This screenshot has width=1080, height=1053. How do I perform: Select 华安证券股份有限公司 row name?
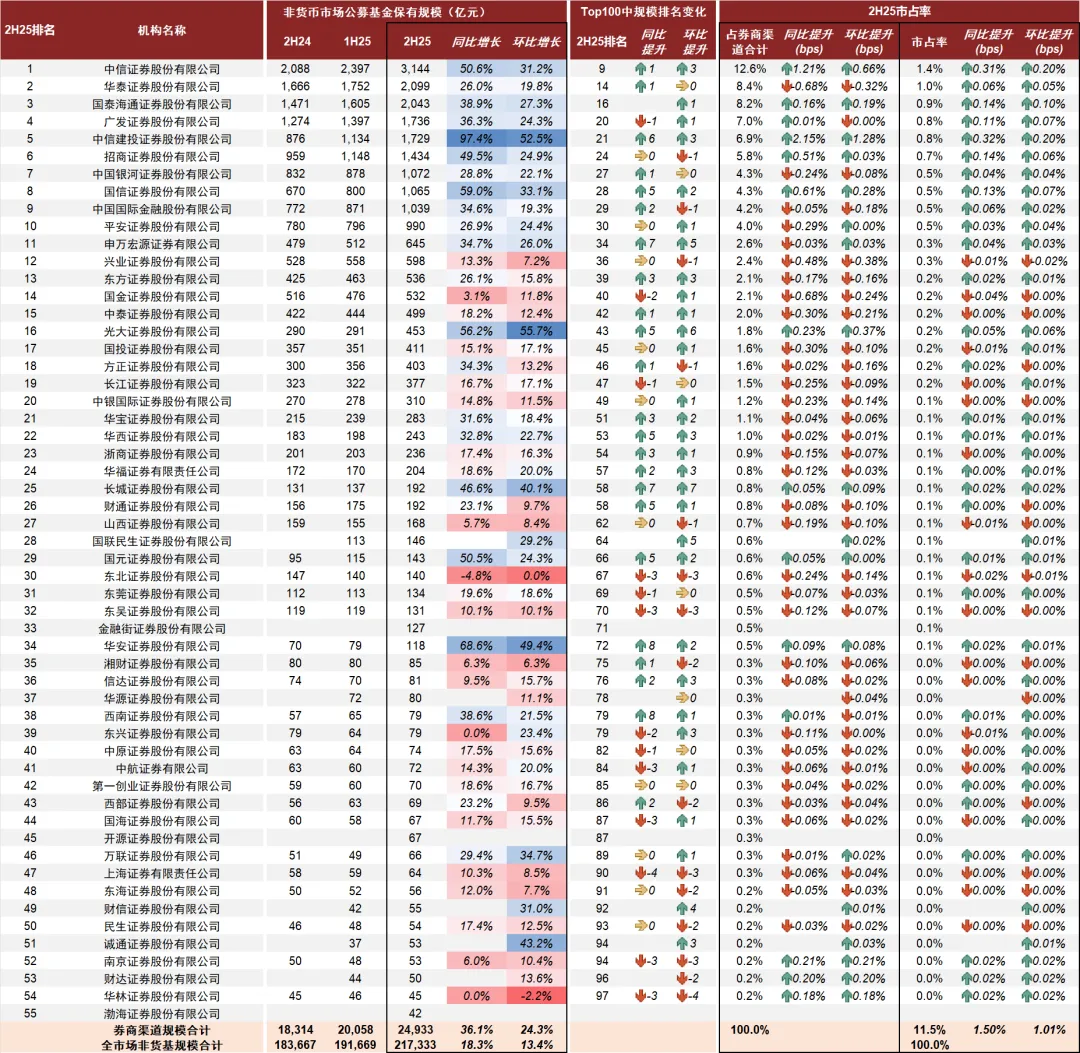[162, 646]
